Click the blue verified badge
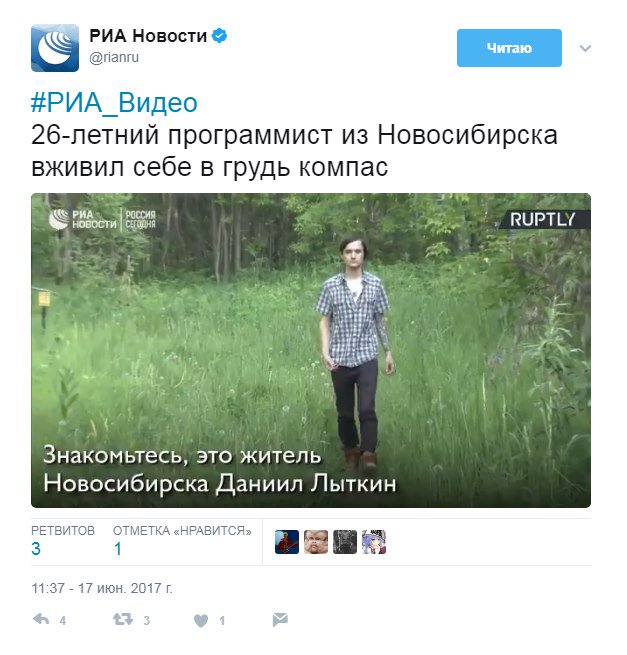The width and height of the screenshot is (627, 655). click(219, 36)
